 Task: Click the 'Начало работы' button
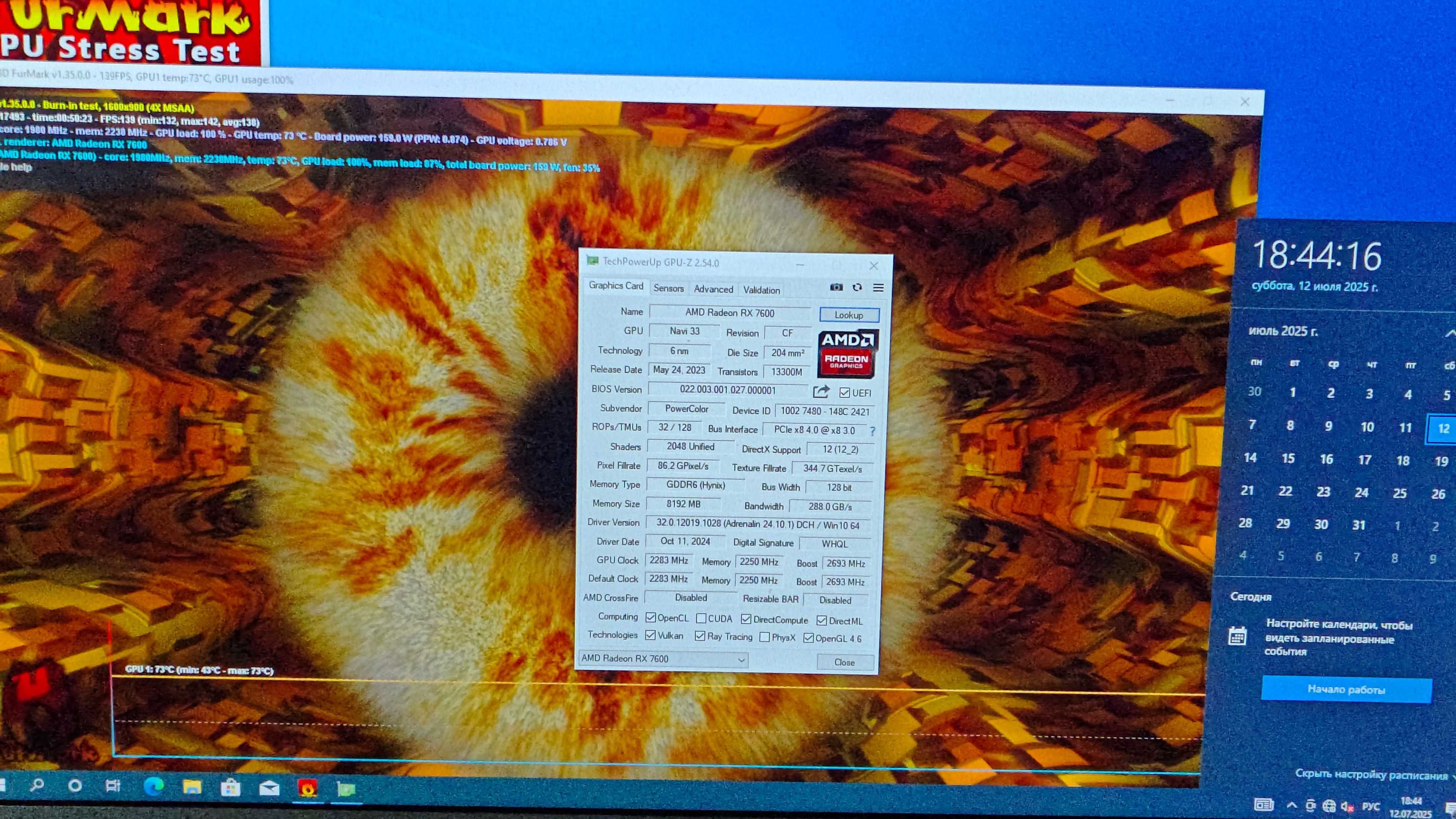[x=1347, y=690]
